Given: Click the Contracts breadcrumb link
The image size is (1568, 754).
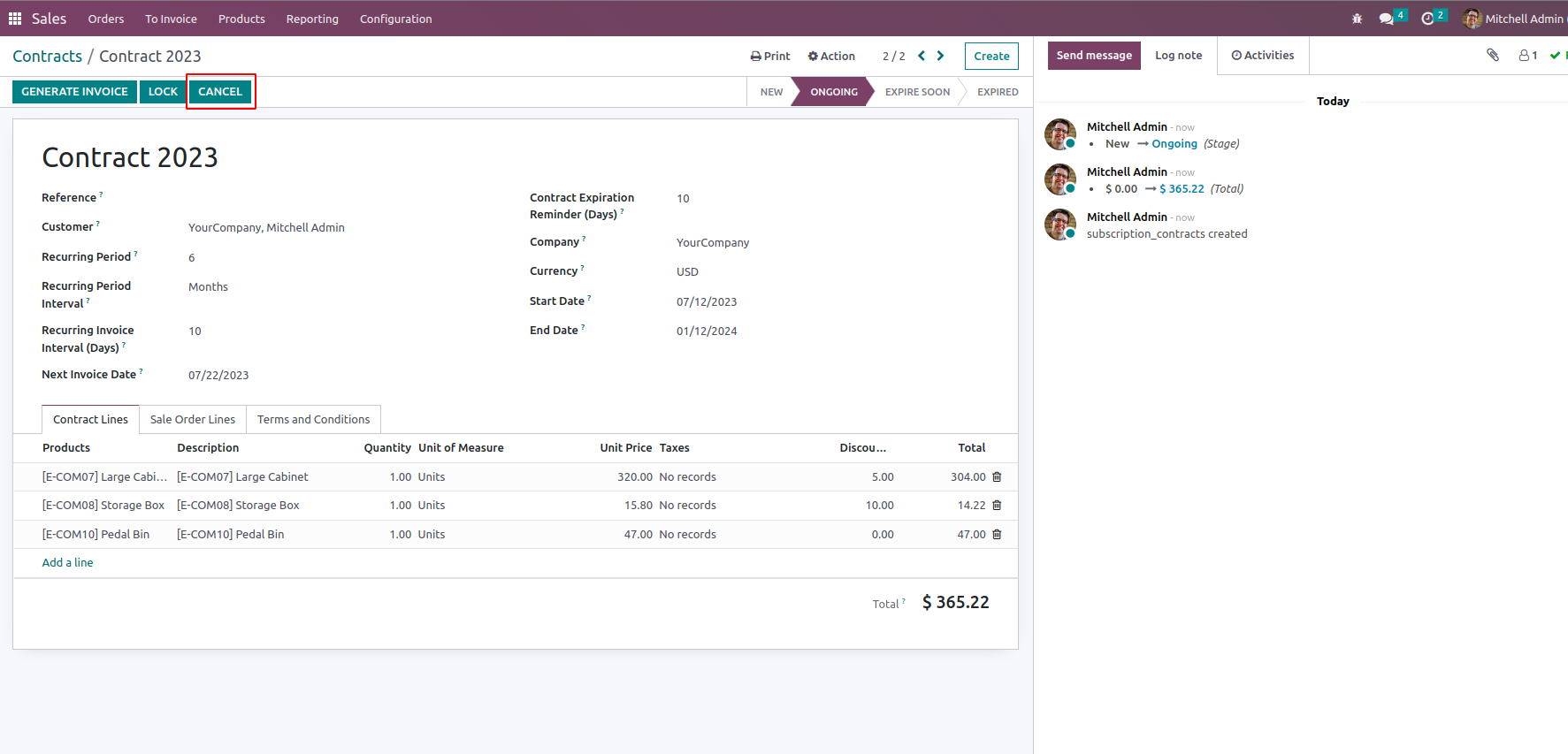Looking at the screenshot, I should [x=47, y=56].
